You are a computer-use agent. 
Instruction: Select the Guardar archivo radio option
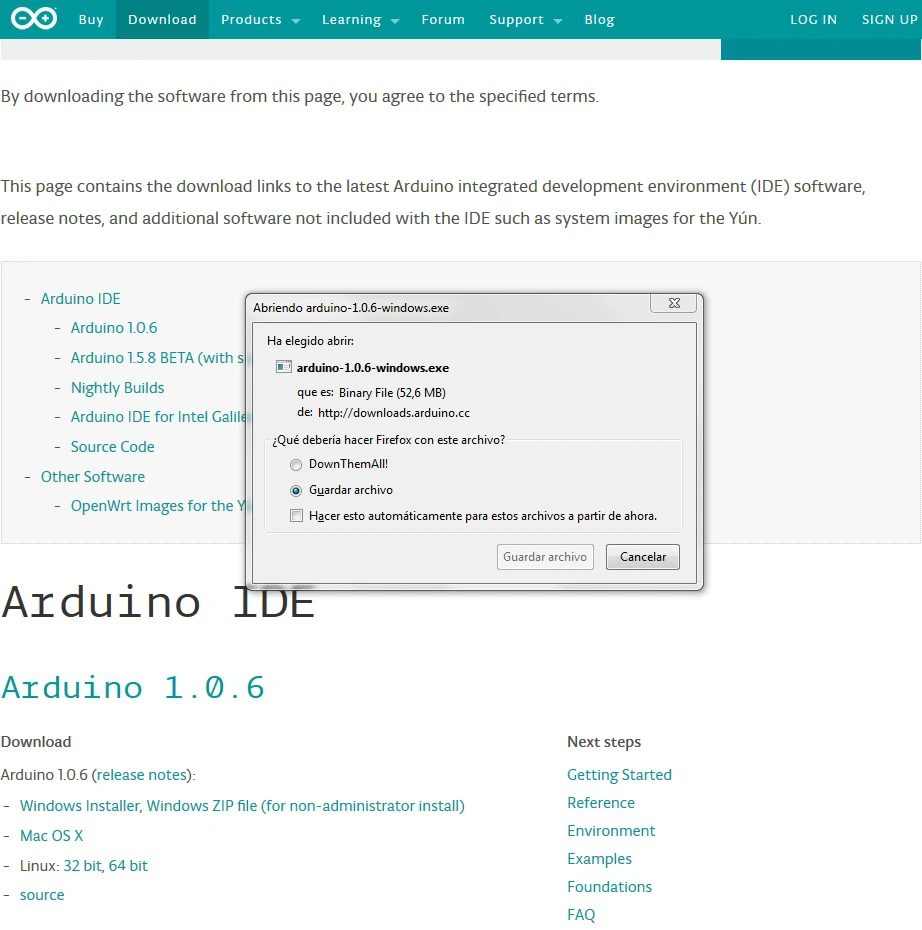pos(295,491)
